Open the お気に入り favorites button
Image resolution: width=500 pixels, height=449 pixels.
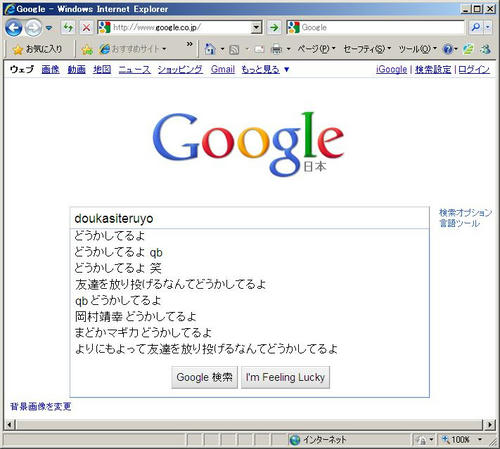(x=37, y=49)
